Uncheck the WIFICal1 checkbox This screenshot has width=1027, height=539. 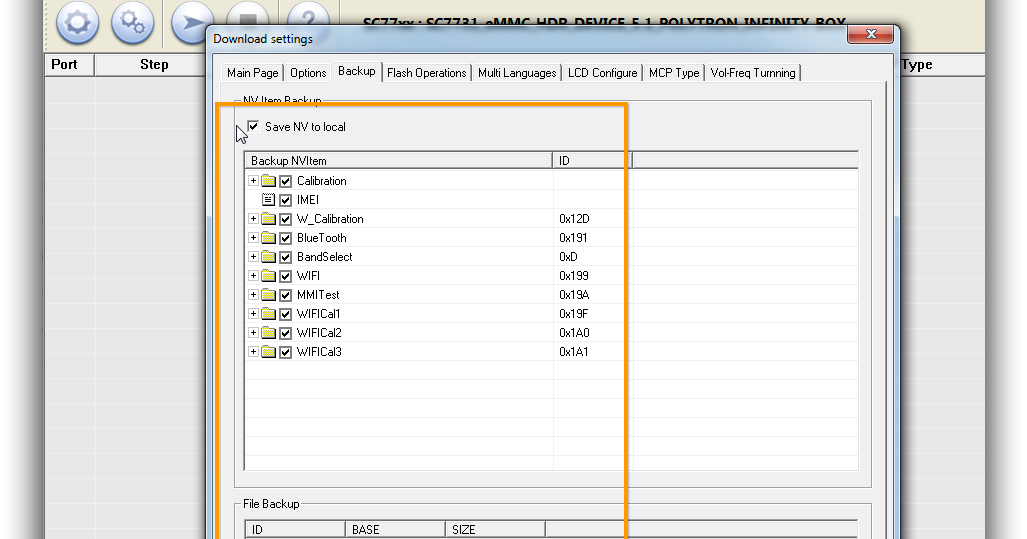click(286, 314)
